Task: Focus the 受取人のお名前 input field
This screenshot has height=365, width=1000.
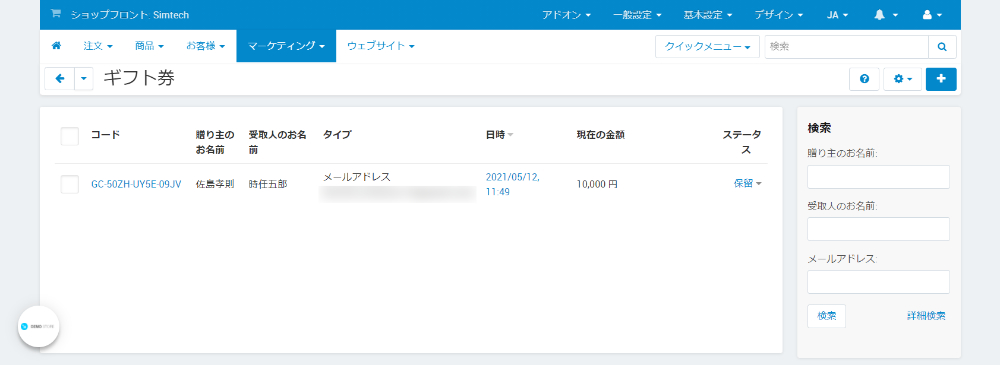Action: coord(878,229)
